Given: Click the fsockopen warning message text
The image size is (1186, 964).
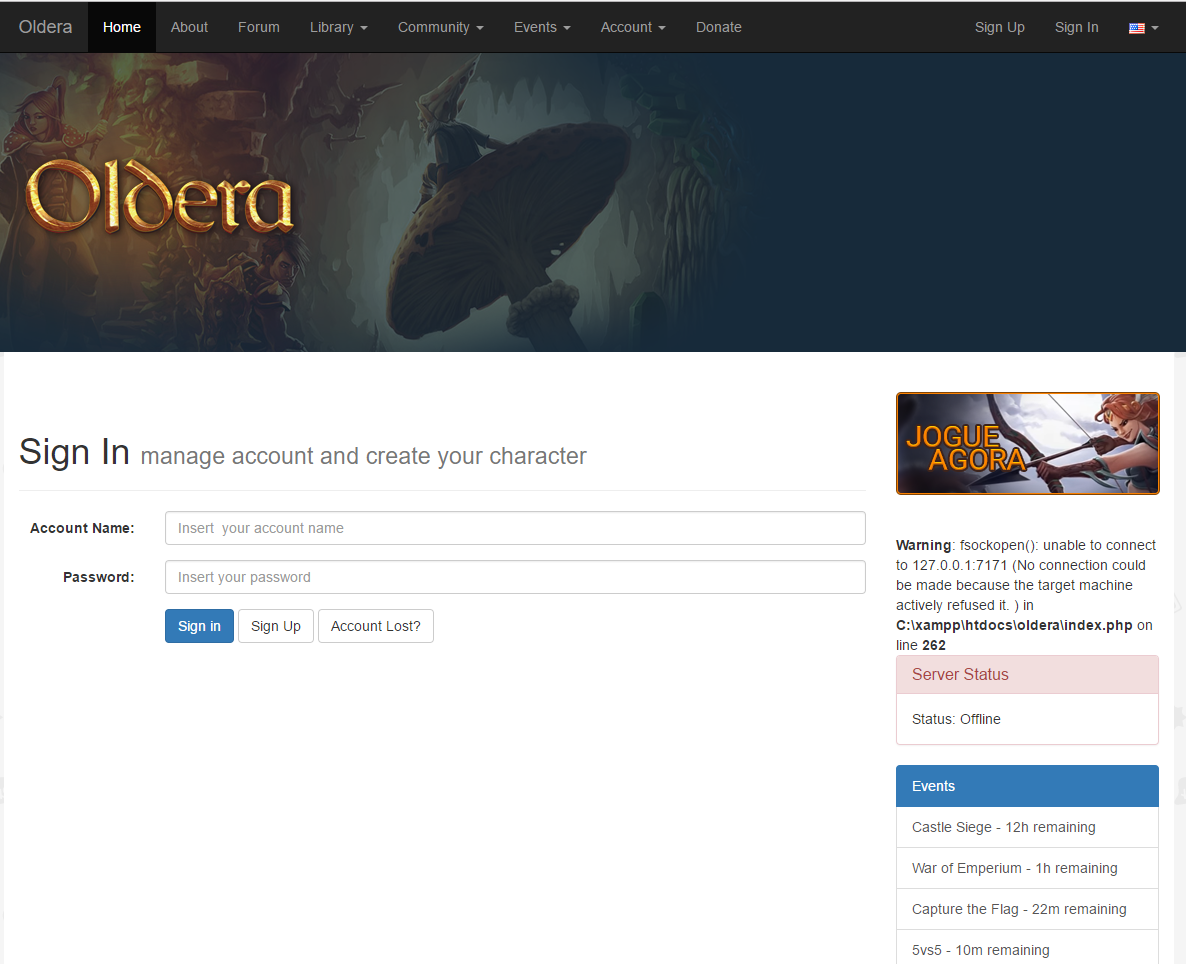Looking at the screenshot, I should tap(1026, 595).
